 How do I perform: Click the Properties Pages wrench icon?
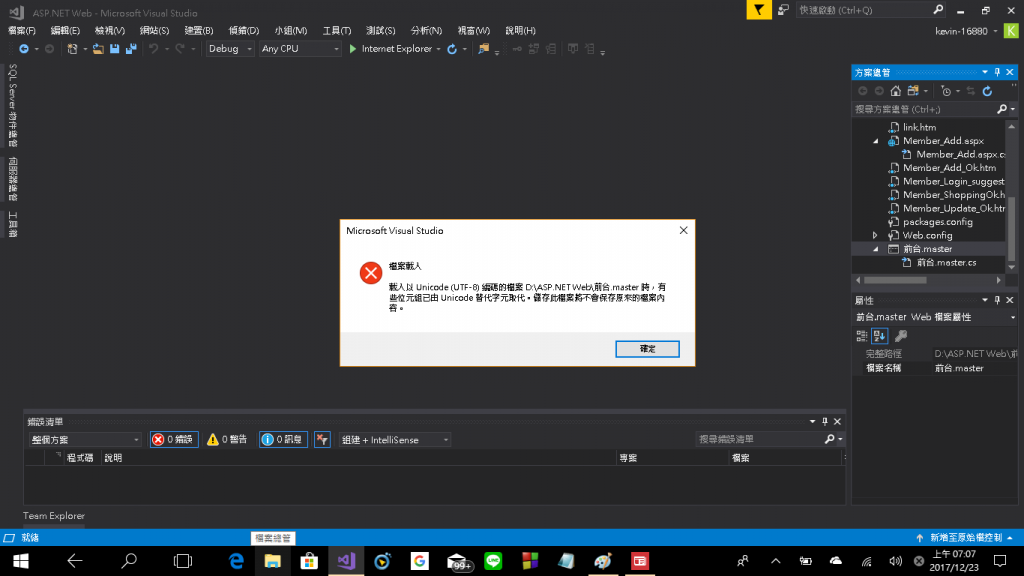[x=901, y=336]
